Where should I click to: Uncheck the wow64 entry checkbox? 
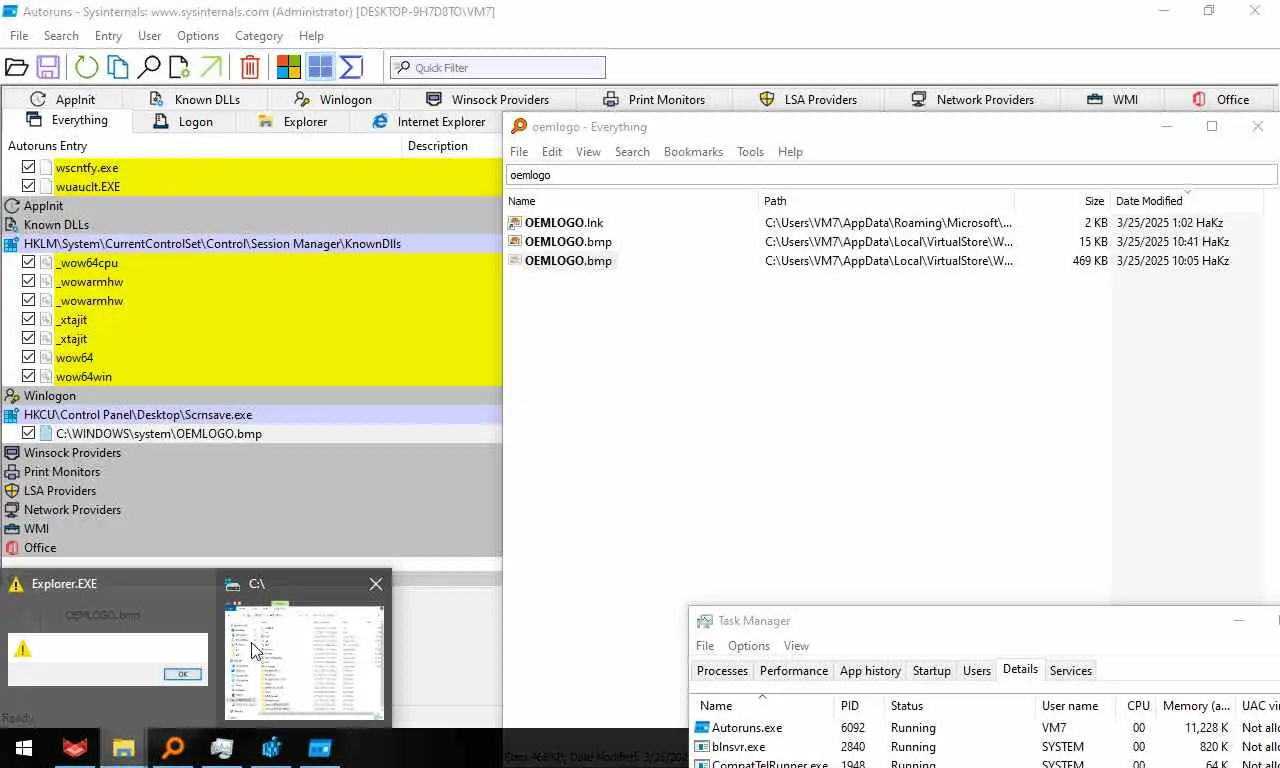[x=29, y=357]
